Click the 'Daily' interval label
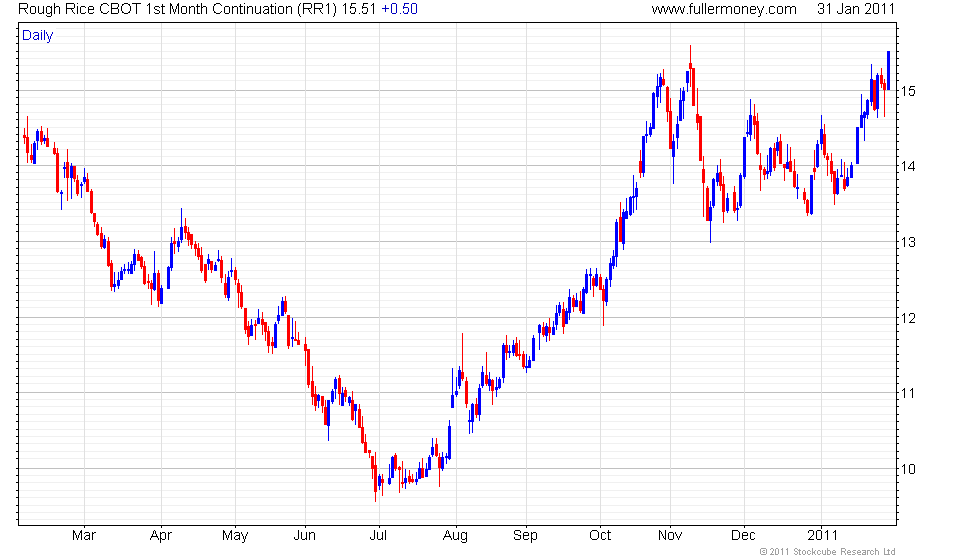The width and height of the screenshot is (980, 560). tap(38, 36)
